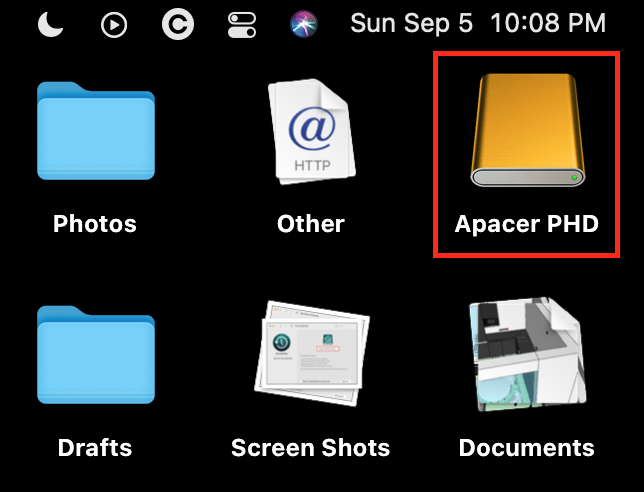Toggle Do Not Disturb moon icon
Screen dimensions: 644x492
(51, 24)
